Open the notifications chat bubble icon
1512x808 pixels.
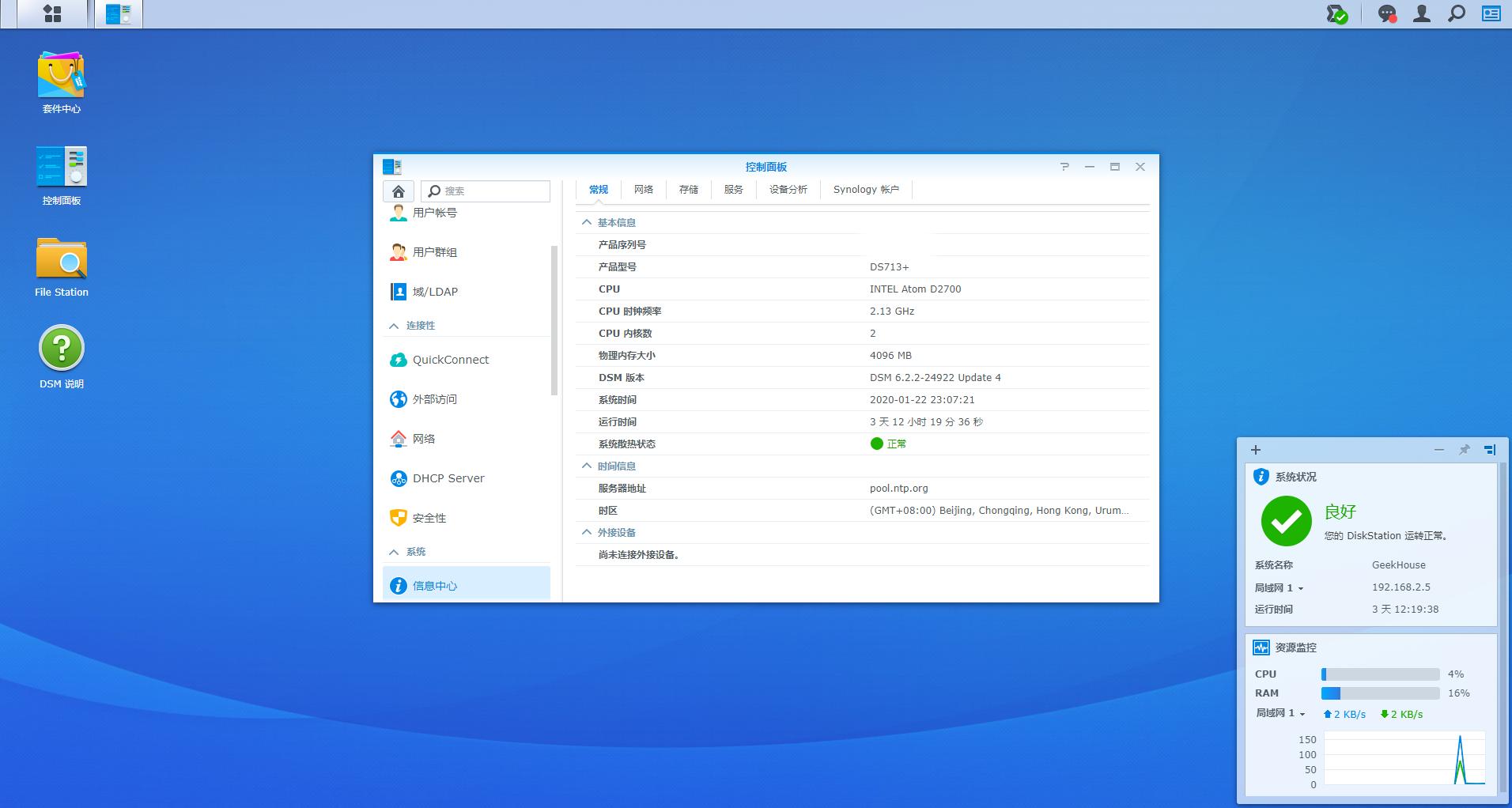point(1387,13)
